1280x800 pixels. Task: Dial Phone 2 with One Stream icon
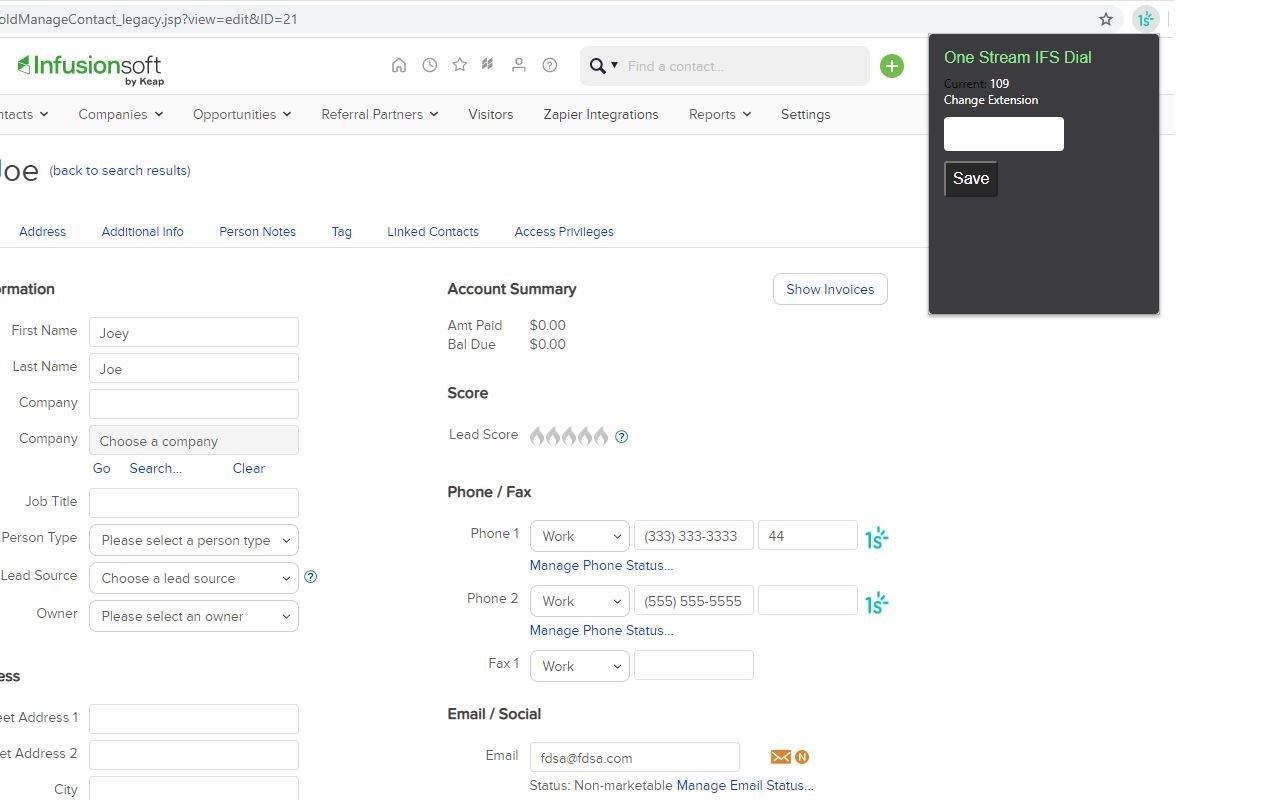click(x=877, y=603)
